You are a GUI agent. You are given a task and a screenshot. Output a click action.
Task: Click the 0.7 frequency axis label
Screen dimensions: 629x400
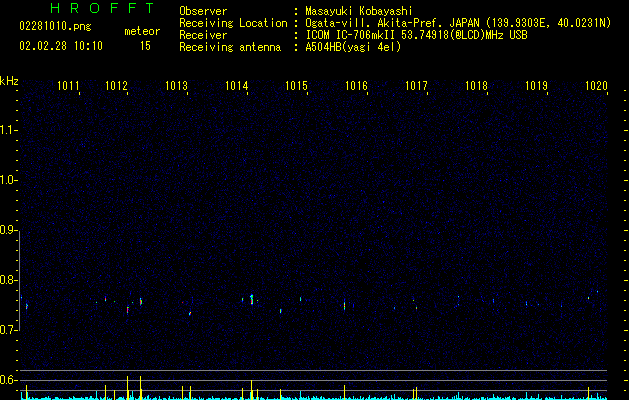pyautogui.click(x=9, y=330)
